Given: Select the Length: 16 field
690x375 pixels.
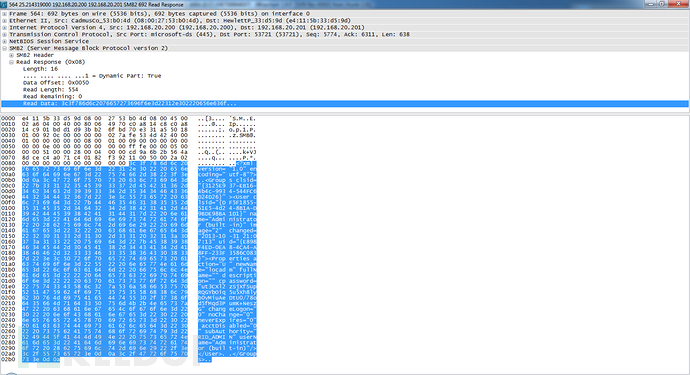Looking at the screenshot, I should point(40,69).
